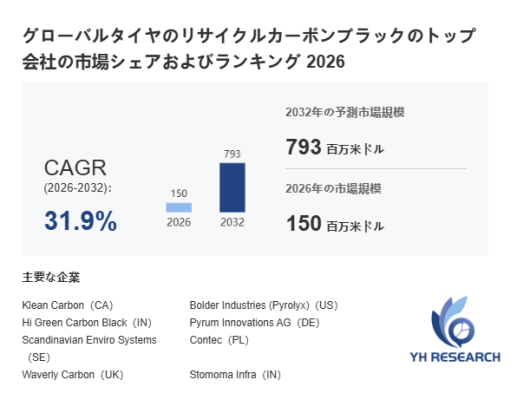This screenshot has width=510, height=400.
Task: Click the 2032年の予測市場規模 heading
Action: (x=345, y=112)
